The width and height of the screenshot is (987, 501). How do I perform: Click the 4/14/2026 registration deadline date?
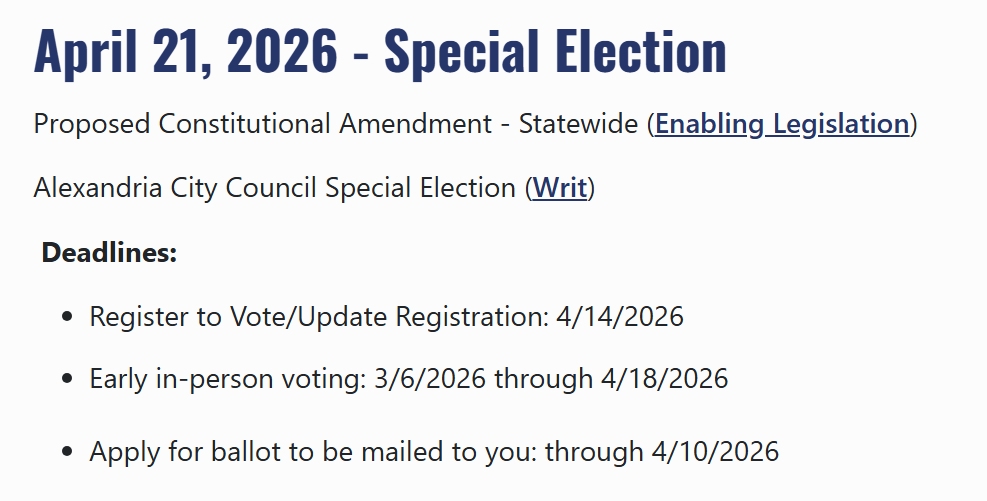tap(620, 317)
